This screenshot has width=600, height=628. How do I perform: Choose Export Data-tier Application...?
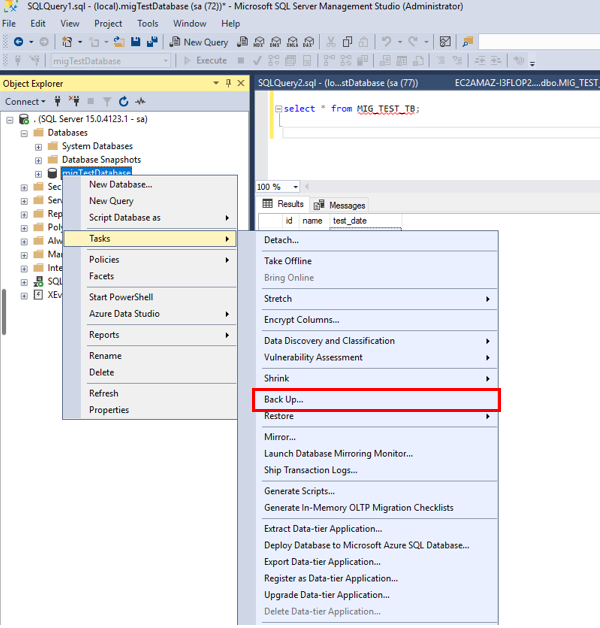[x=377, y=562]
